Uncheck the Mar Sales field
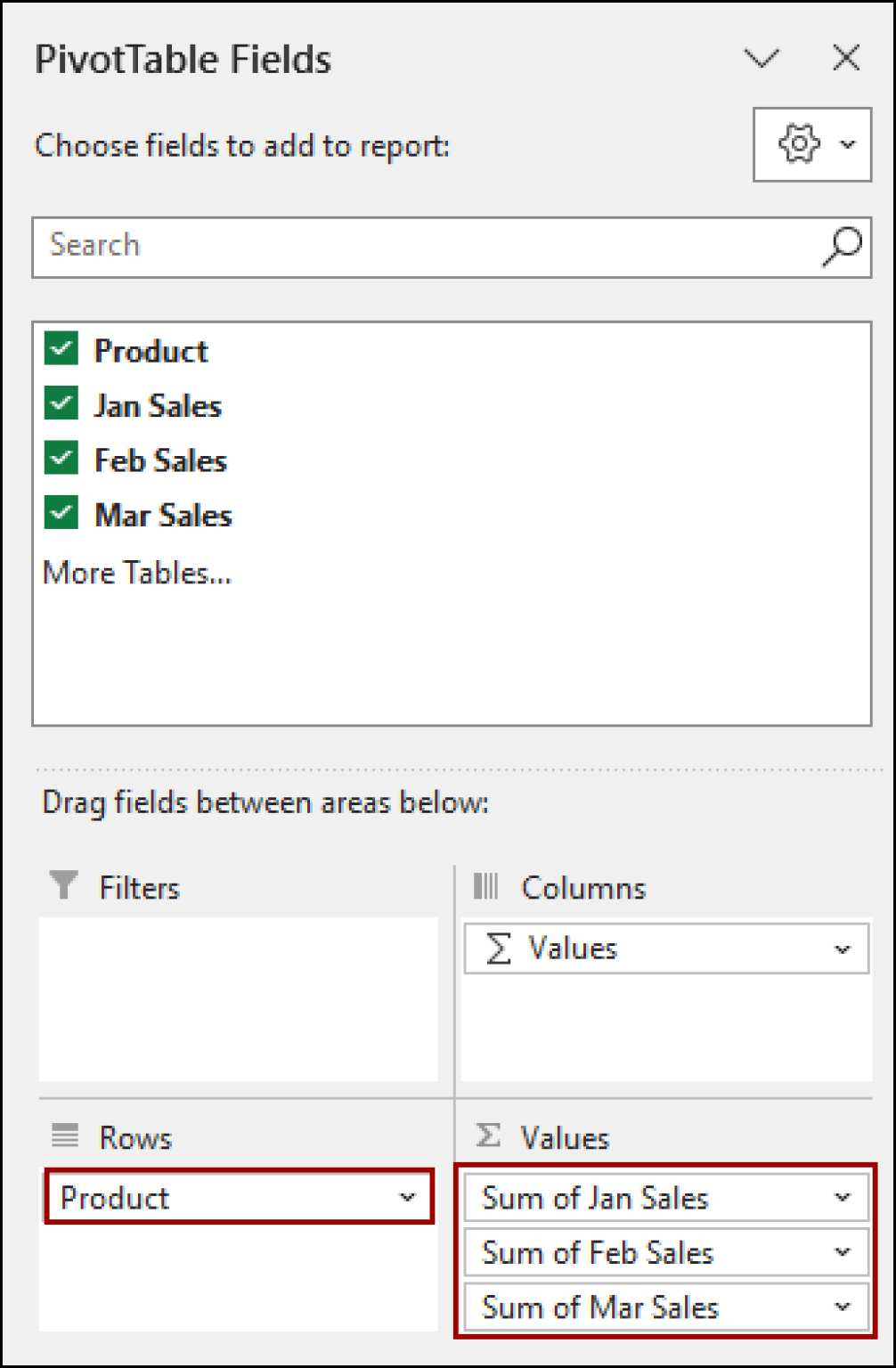This screenshot has width=896, height=1368. pyautogui.click(x=61, y=513)
